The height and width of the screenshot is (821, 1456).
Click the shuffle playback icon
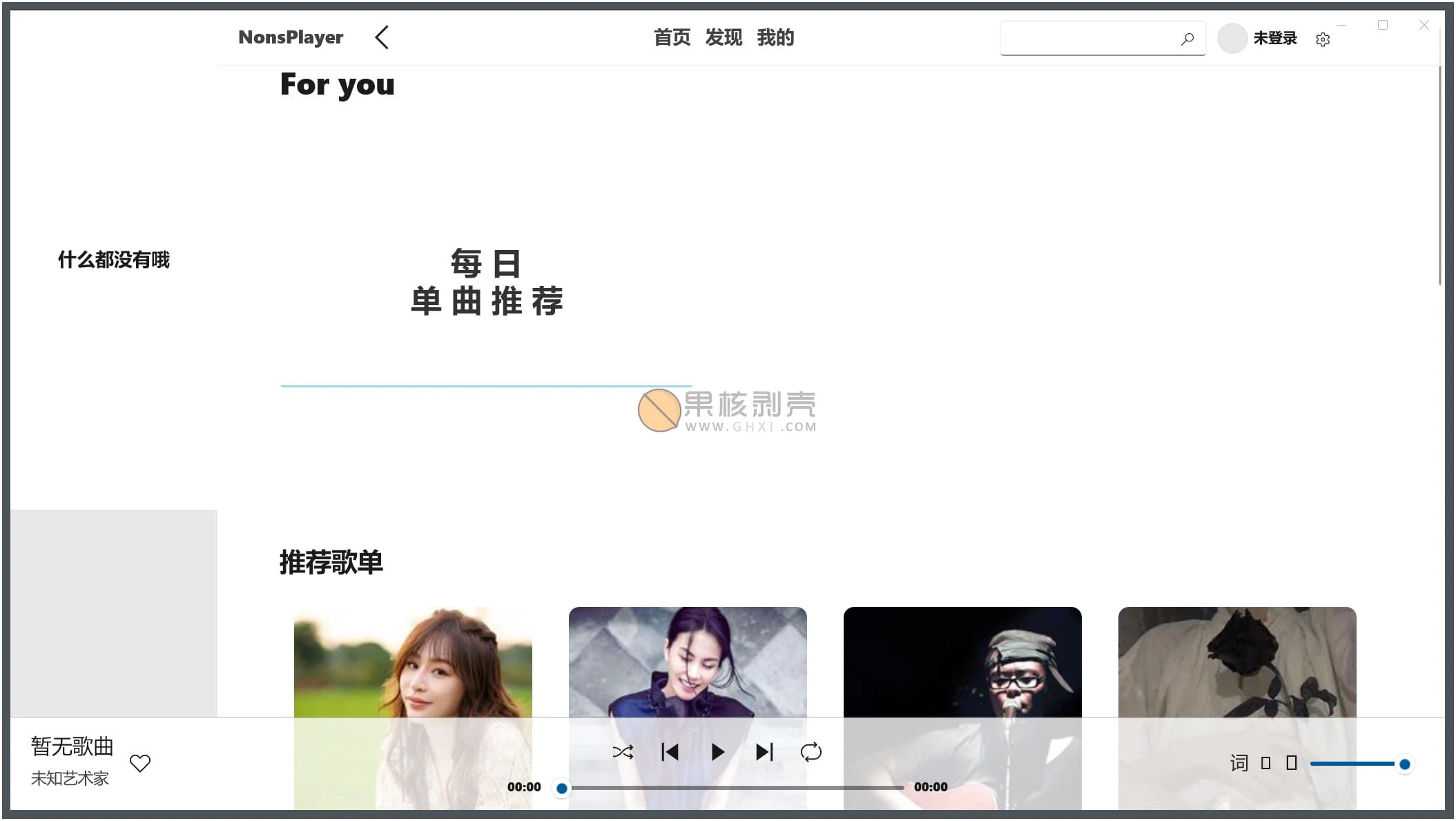pyautogui.click(x=622, y=752)
